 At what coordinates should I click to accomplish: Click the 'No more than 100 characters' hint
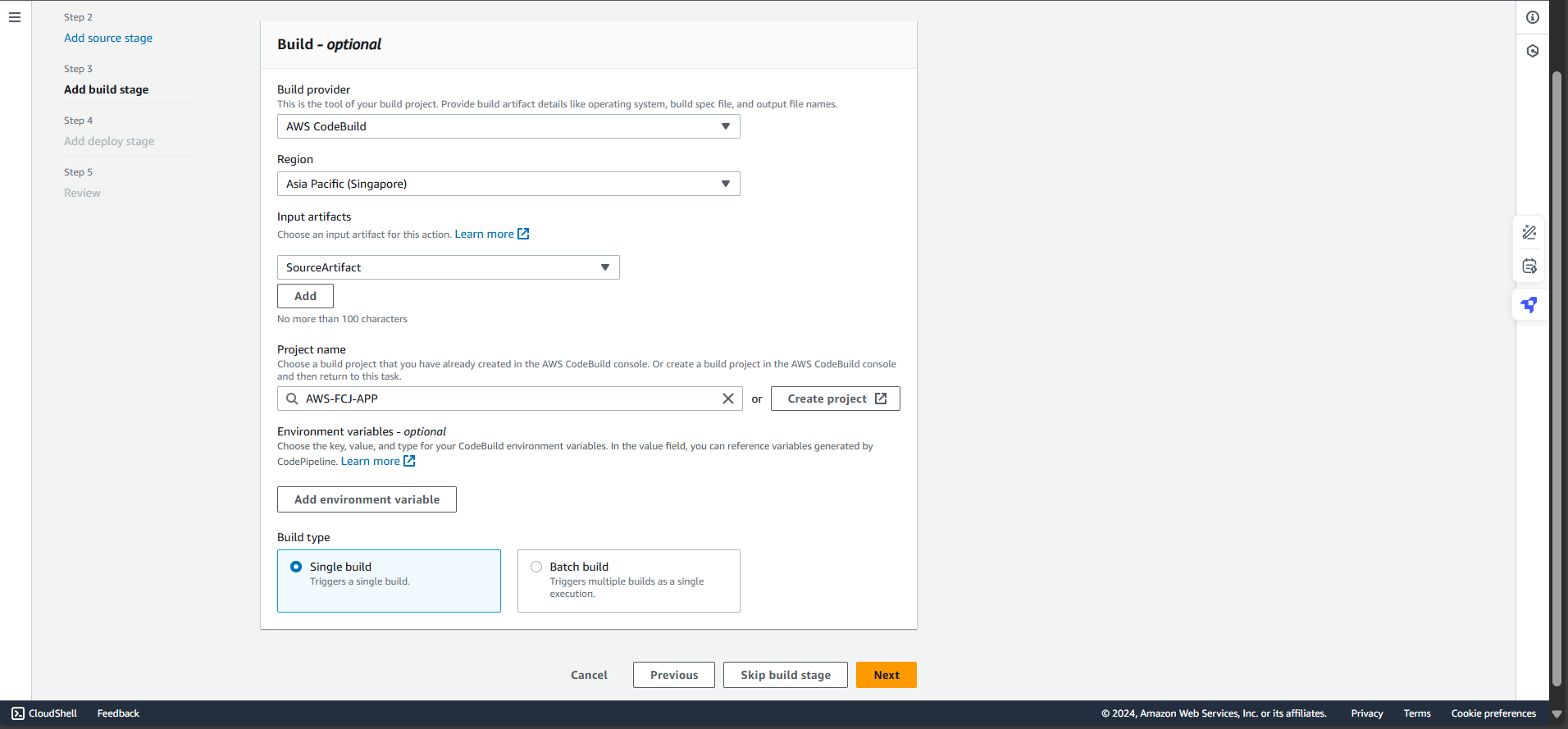click(342, 319)
